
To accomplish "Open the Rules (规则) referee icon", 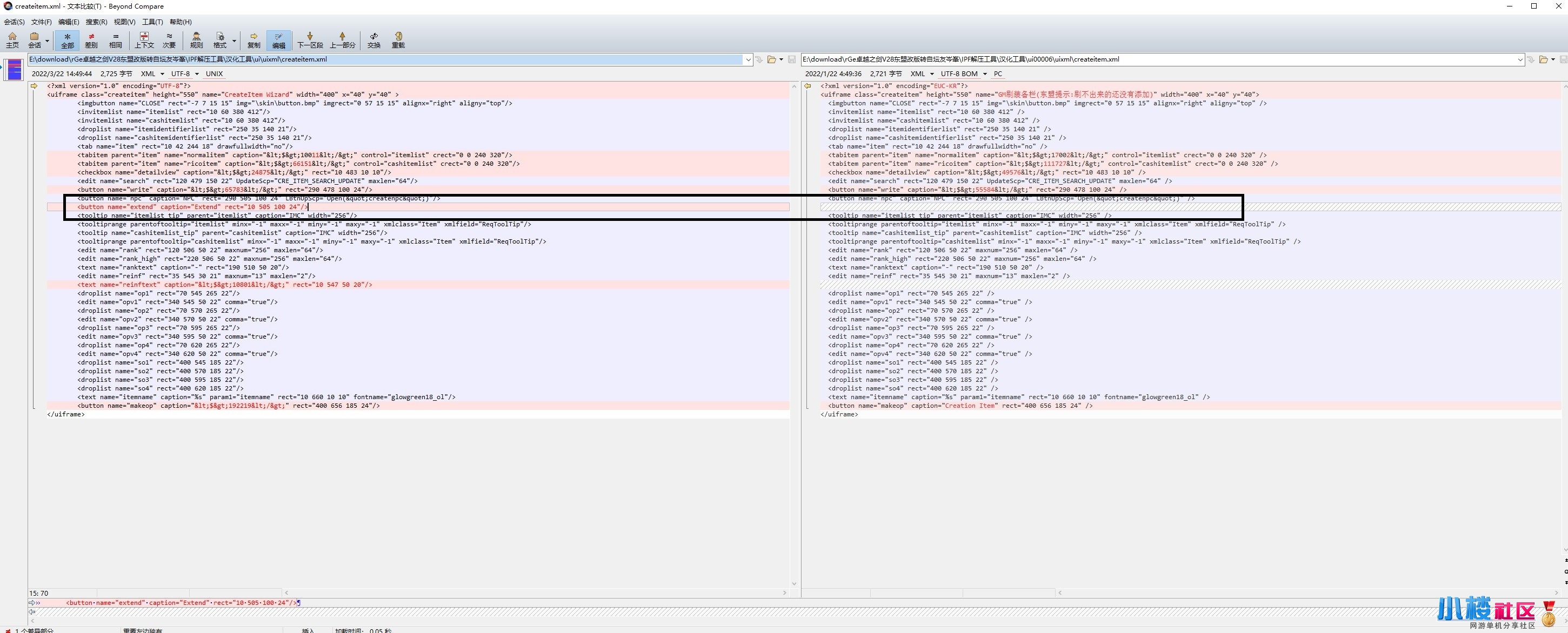I will tap(197, 40).
